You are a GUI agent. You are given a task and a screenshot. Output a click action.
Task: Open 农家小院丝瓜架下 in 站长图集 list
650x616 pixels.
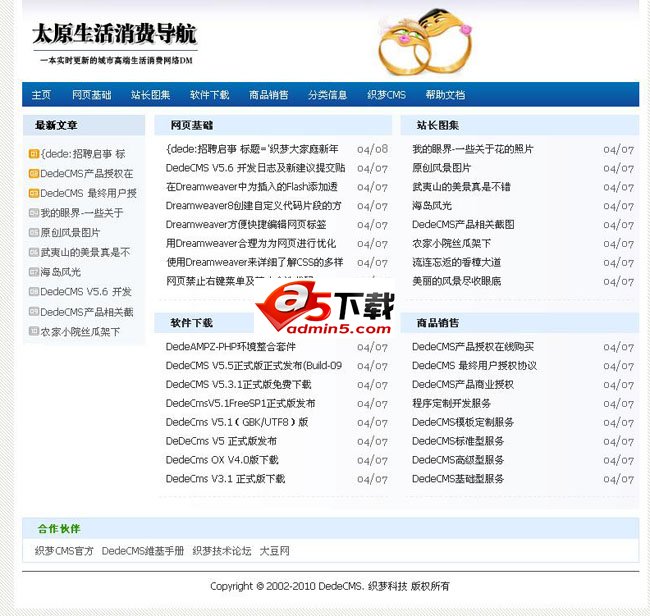point(451,243)
